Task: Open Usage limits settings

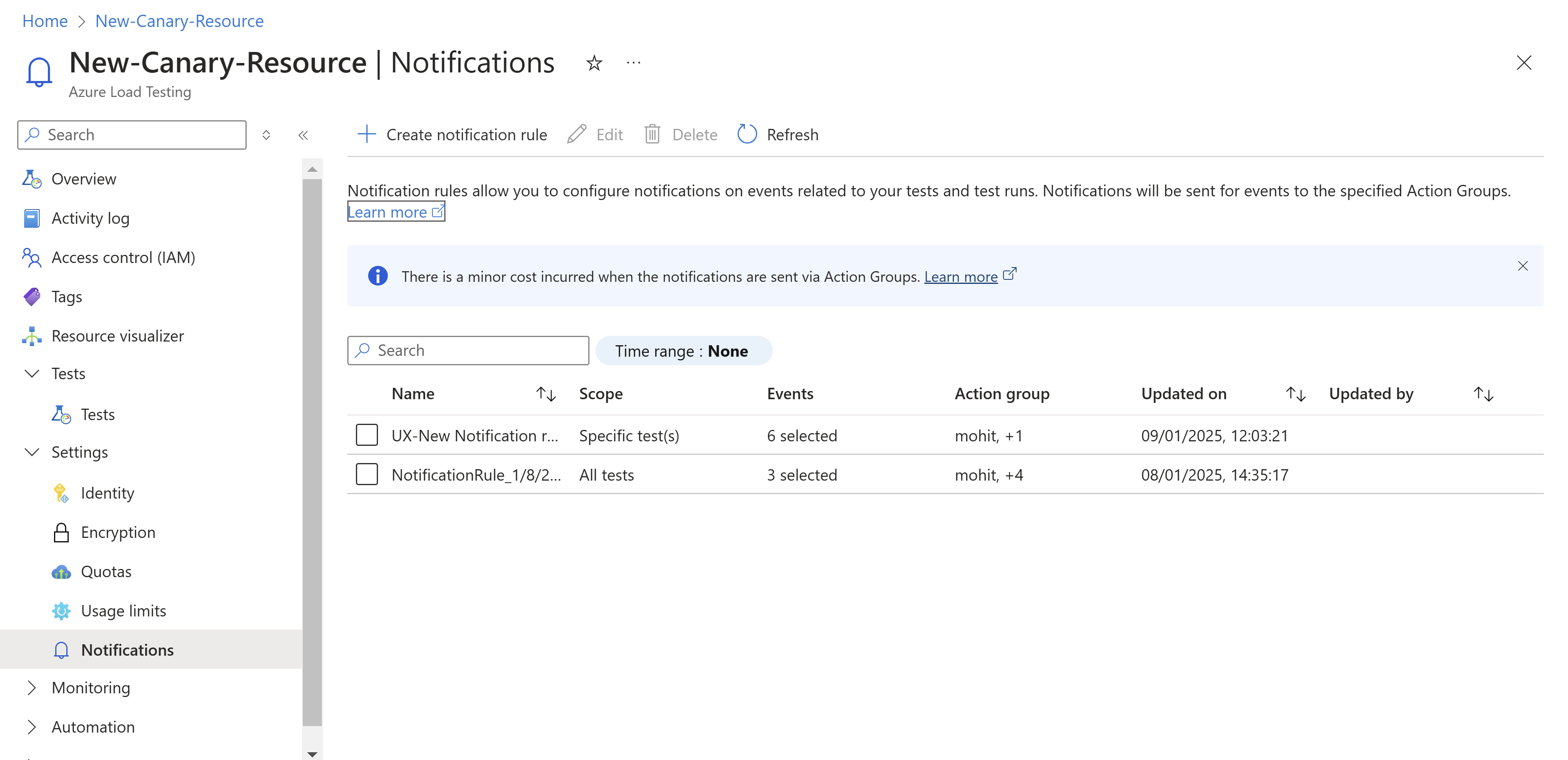Action: coord(124,611)
